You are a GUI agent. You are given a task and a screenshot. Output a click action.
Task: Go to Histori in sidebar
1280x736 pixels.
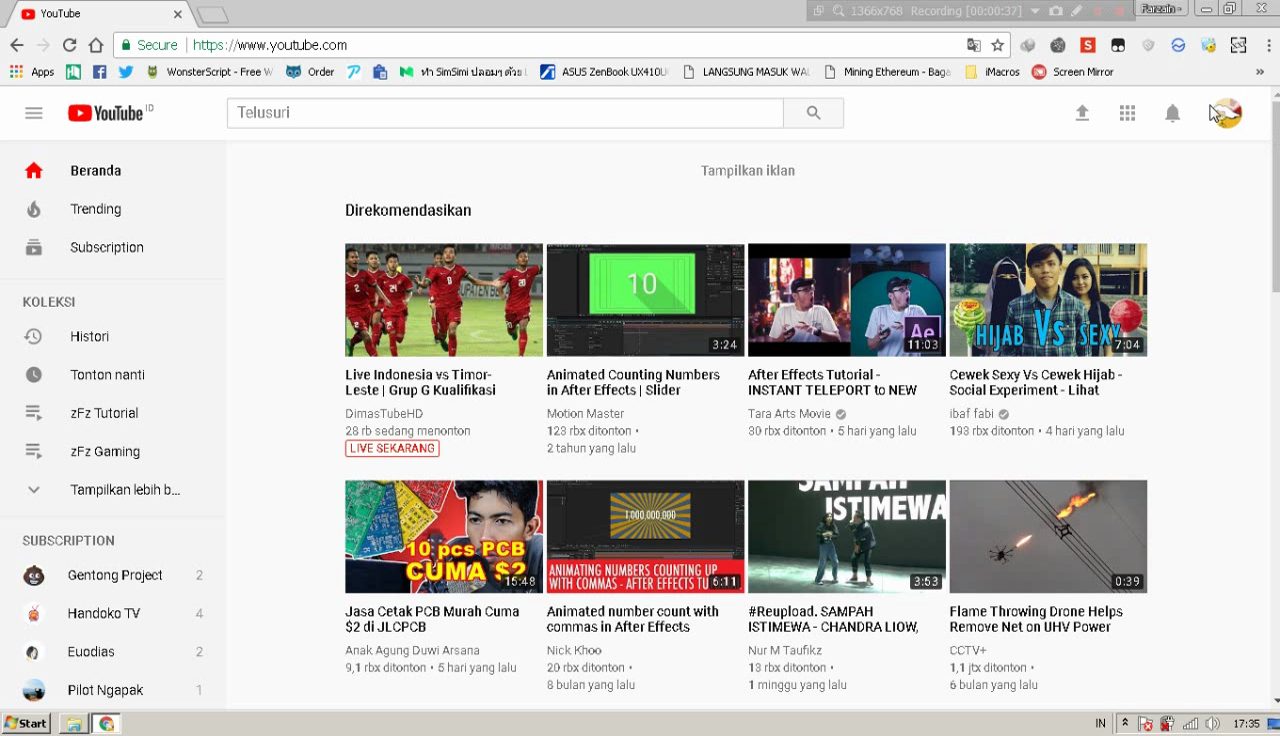pos(89,337)
